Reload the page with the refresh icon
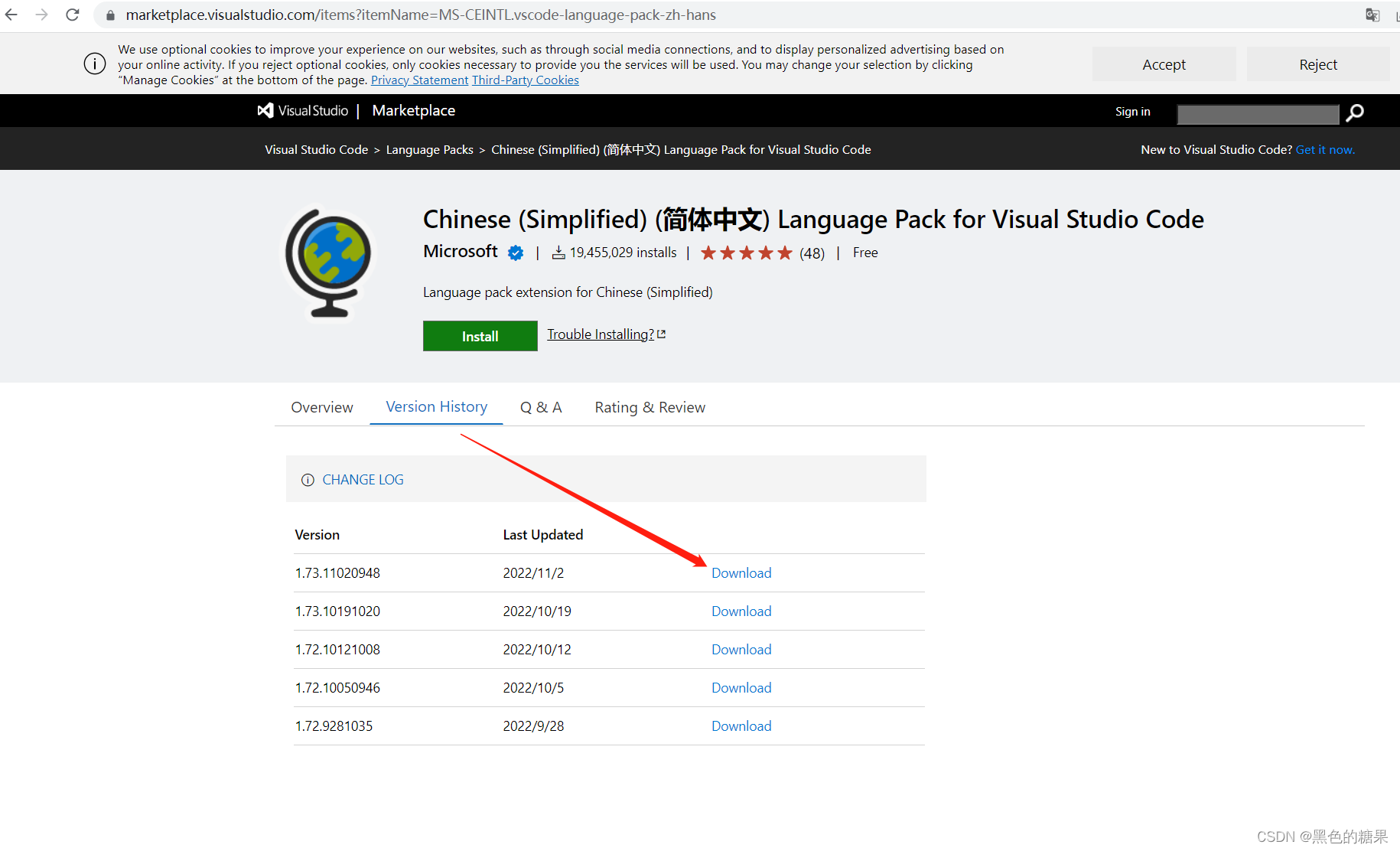The width and height of the screenshot is (1400, 851). [73, 15]
